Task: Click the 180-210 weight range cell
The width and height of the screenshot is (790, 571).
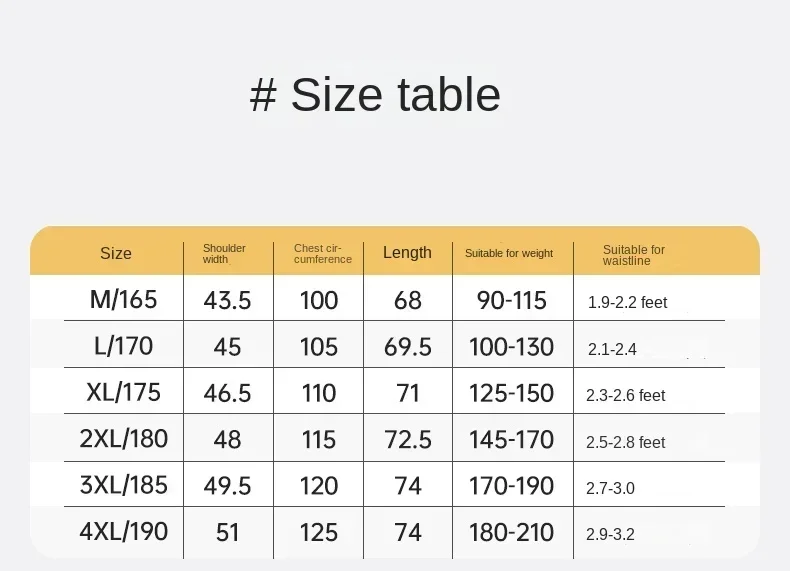Action: (511, 532)
